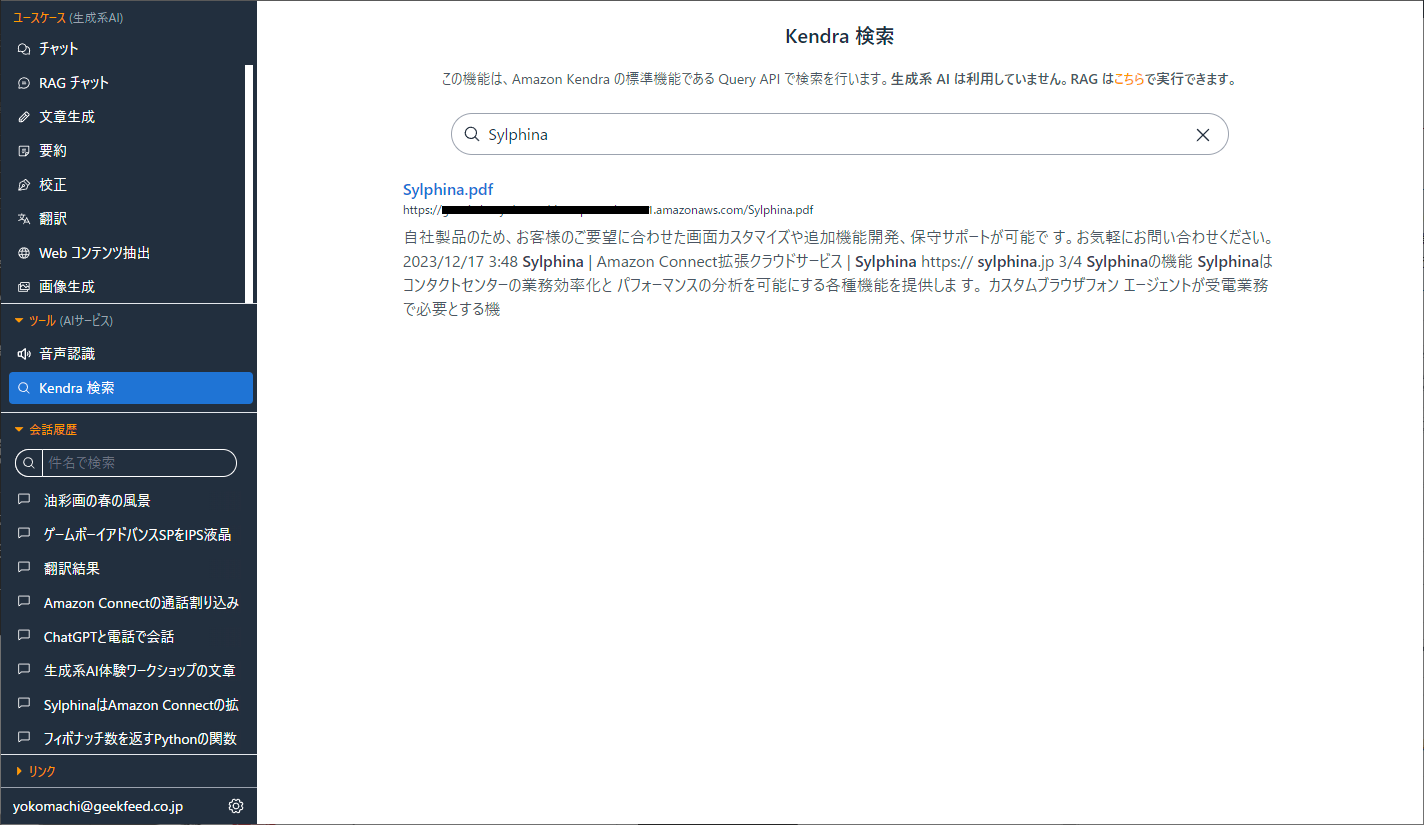The height and width of the screenshot is (825, 1424).
Task: Click the magnifier icon in main search bar
Action: click(472, 134)
